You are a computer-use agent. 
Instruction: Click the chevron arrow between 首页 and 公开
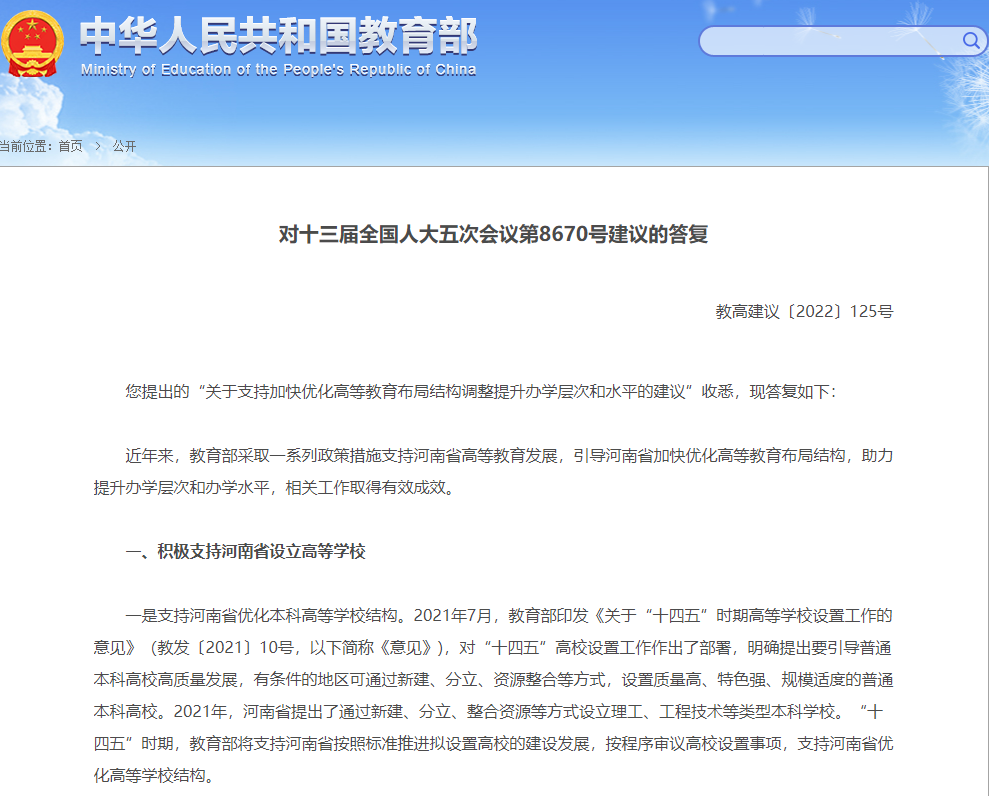(x=98, y=146)
